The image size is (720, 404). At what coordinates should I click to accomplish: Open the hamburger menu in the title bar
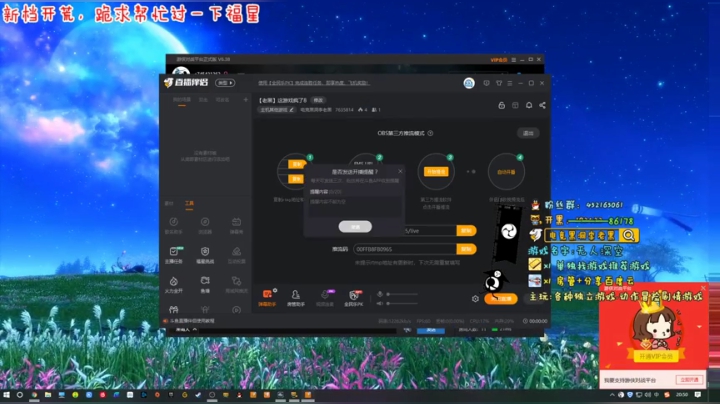(510, 83)
